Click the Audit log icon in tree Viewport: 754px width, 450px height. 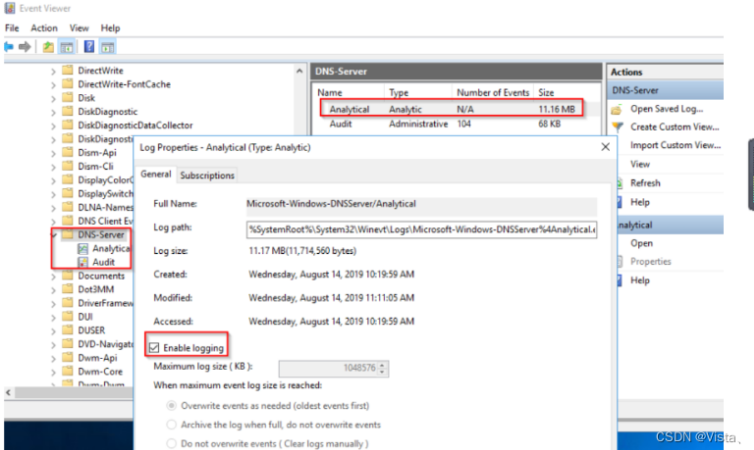[83, 262]
